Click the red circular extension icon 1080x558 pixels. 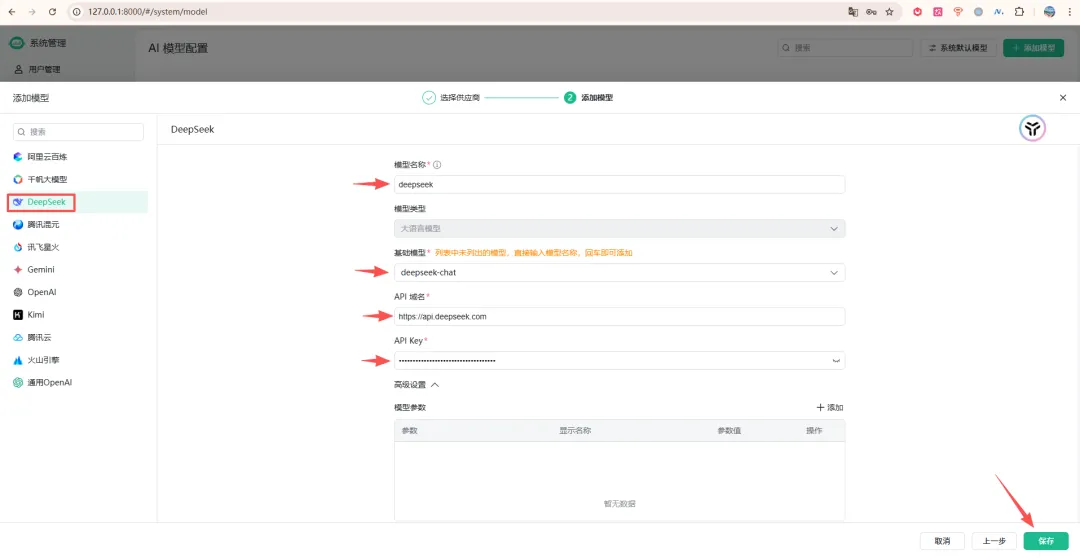(x=917, y=12)
